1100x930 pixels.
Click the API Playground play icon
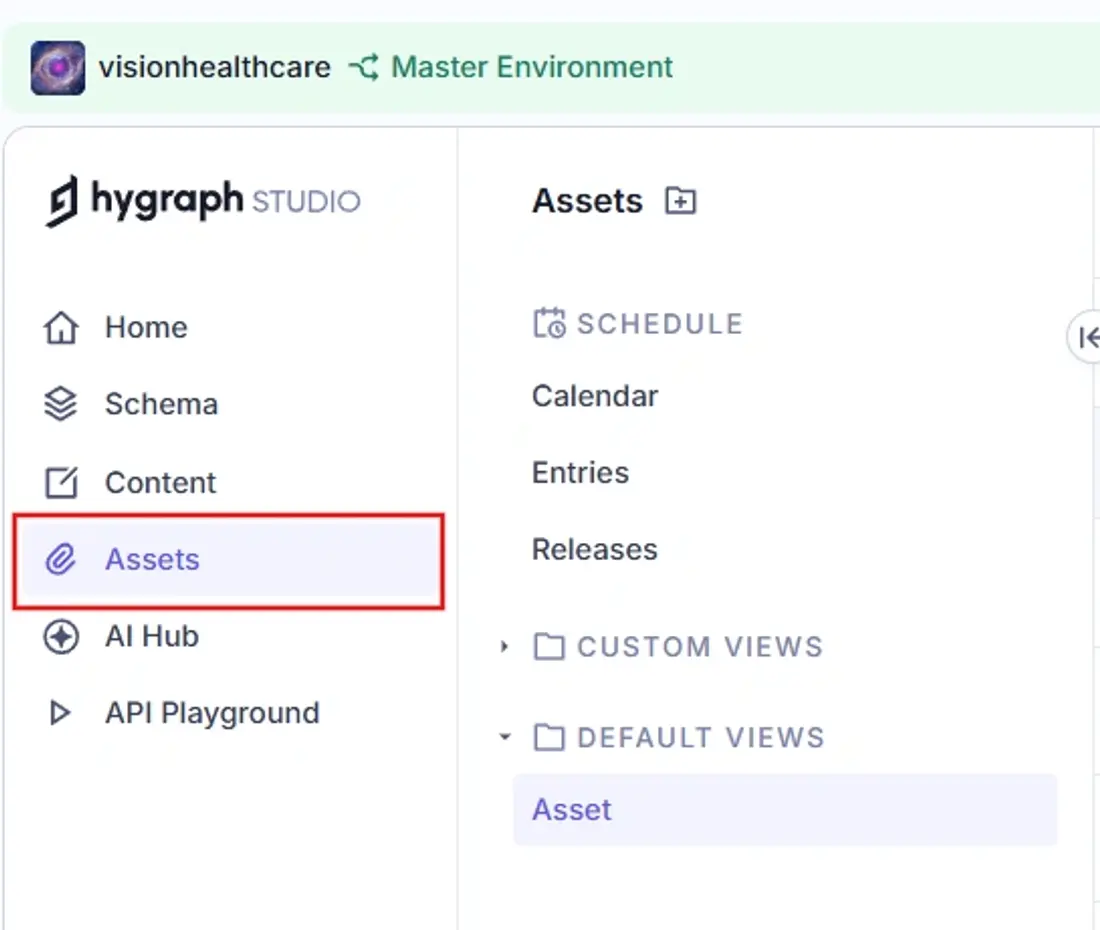[60, 713]
